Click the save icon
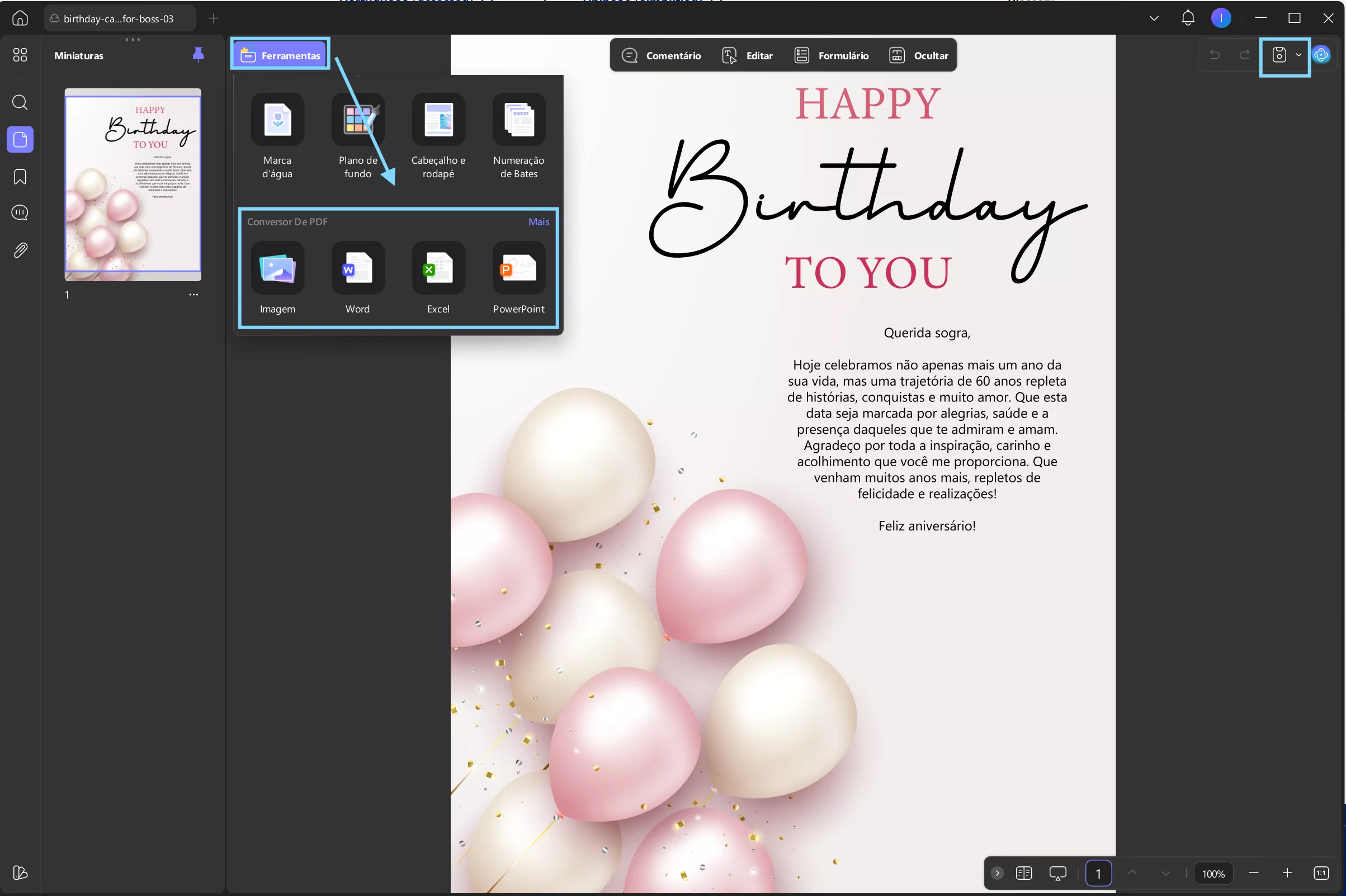 (x=1279, y=55)
